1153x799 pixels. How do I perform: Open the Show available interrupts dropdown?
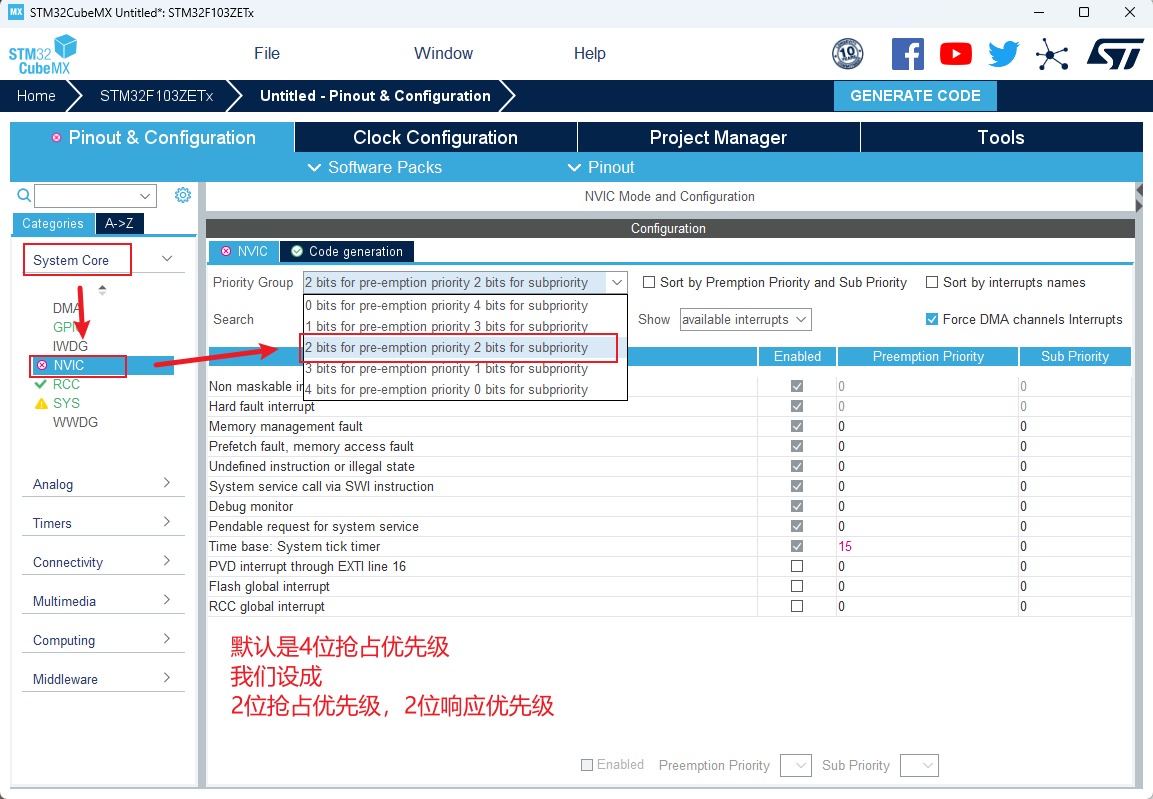click(x=745, y=320)
